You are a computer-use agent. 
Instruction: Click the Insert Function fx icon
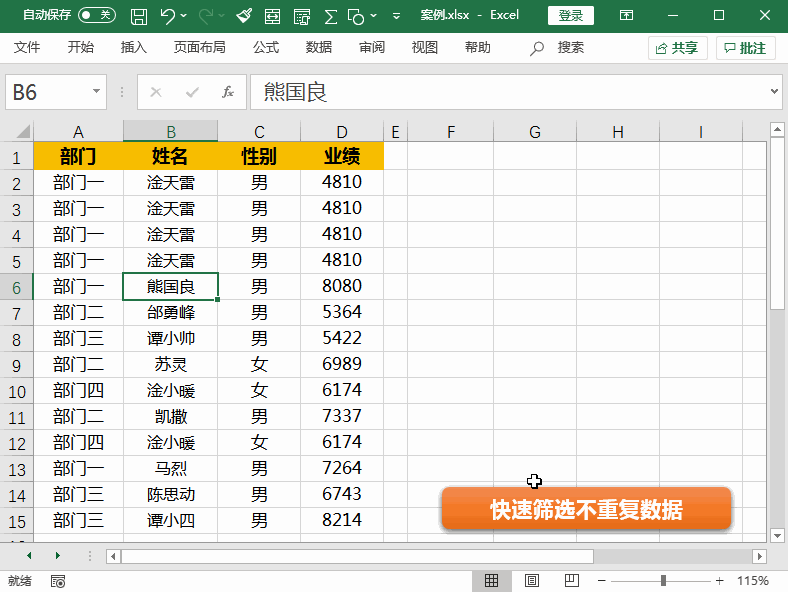tap(228, 92)
